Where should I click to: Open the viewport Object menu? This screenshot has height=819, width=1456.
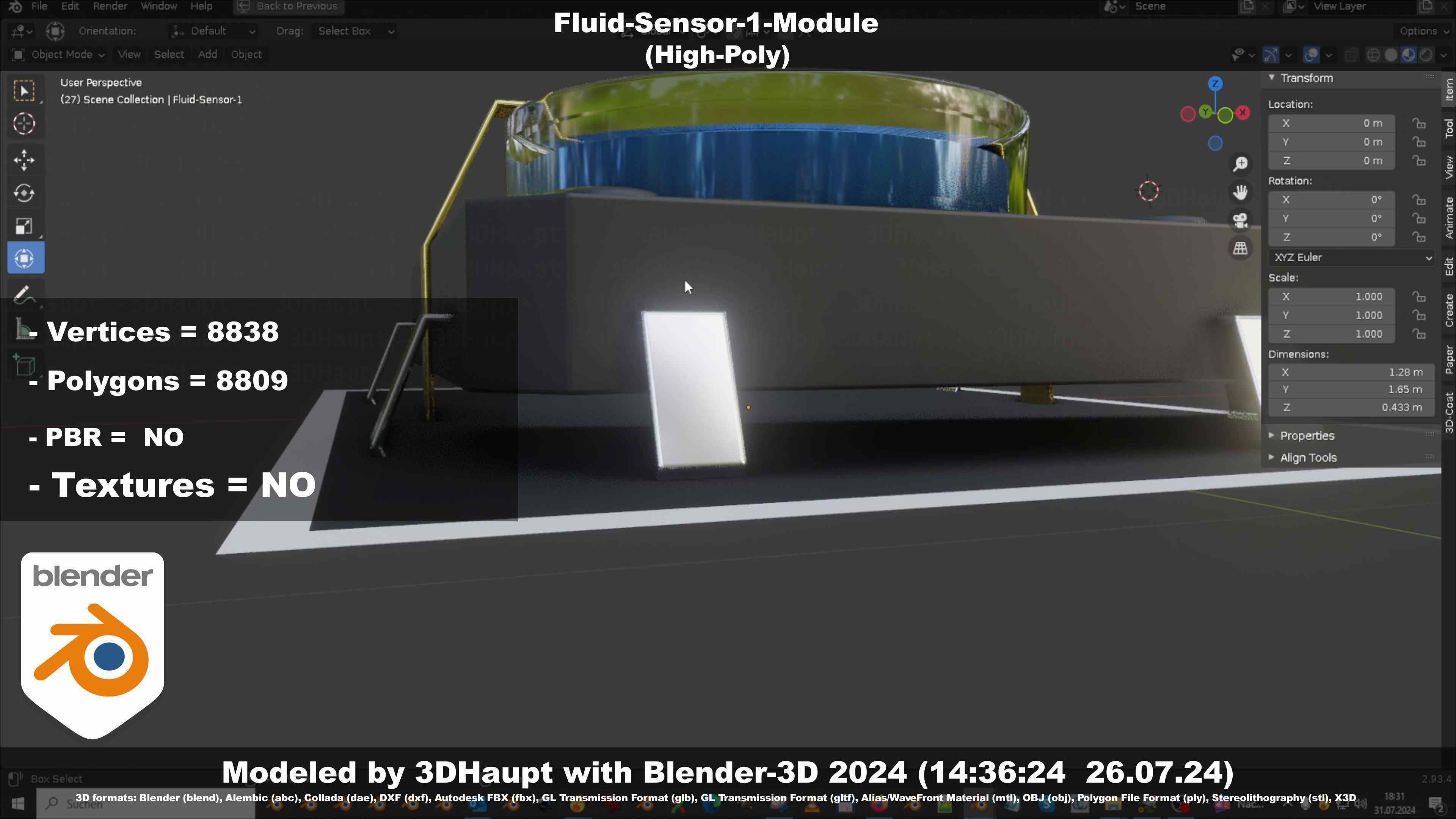point(246,55)
